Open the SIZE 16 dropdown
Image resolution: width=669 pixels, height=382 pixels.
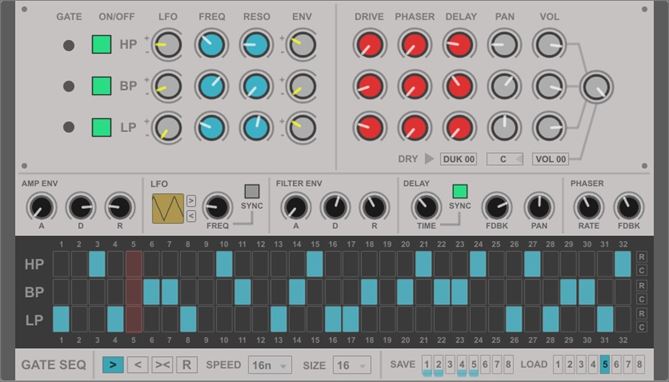tap(352, 365)
